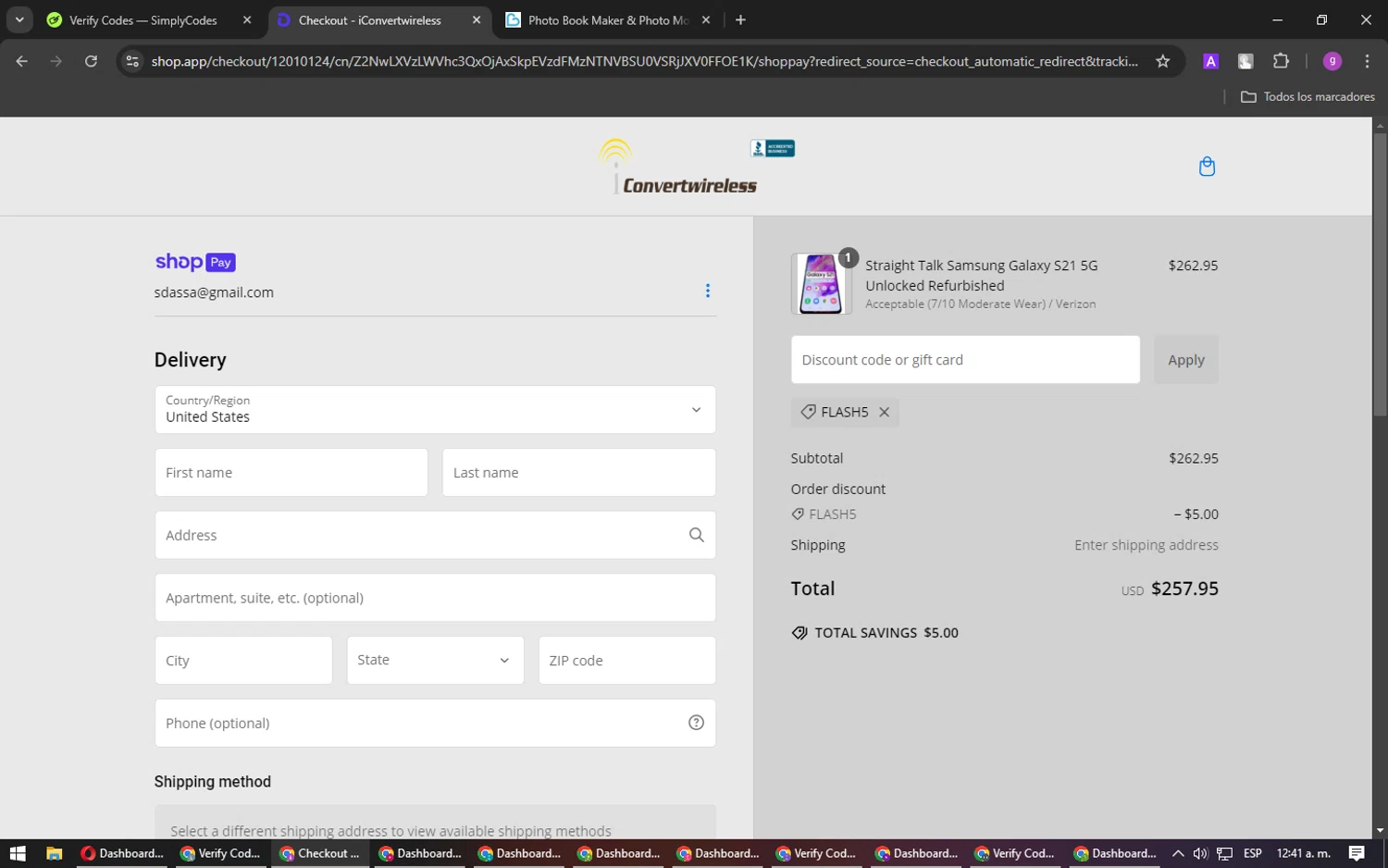Close the Verify Codes — SimplyCodes tab
Image resolution: width=1388 pixels, height=868 pixels.
(247, 19)
